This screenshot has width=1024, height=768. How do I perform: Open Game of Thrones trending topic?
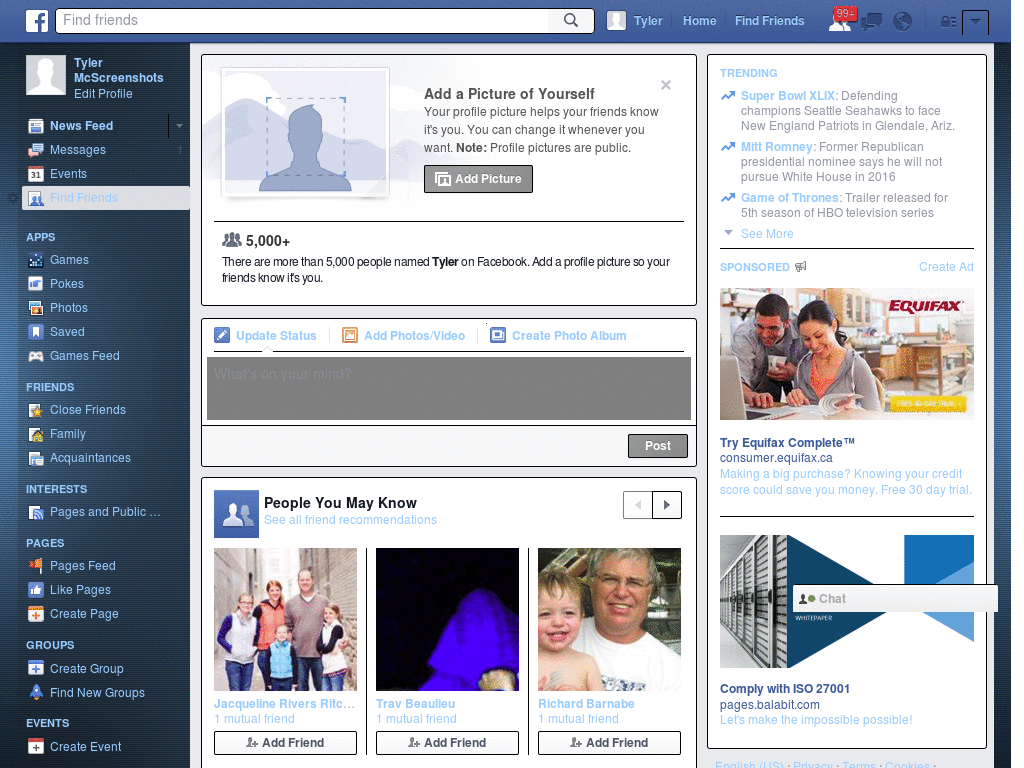(x=790, y=198)
